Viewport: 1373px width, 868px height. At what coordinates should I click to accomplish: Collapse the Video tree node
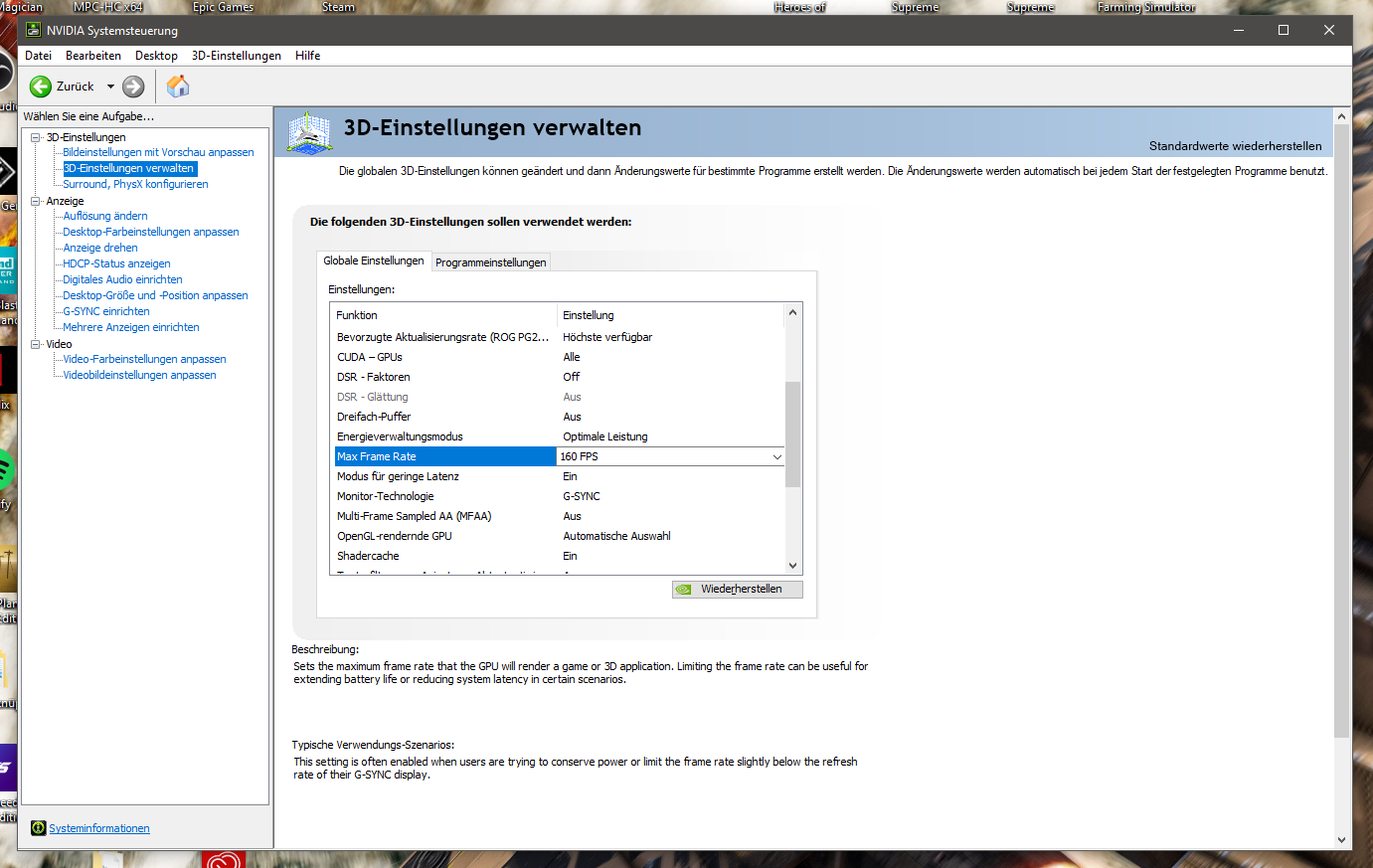[x=36, y=344]
